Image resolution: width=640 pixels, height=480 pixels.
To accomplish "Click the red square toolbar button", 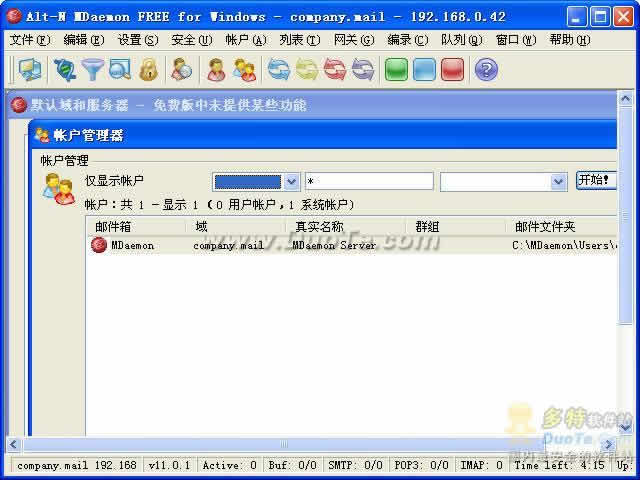I will 452,69.
